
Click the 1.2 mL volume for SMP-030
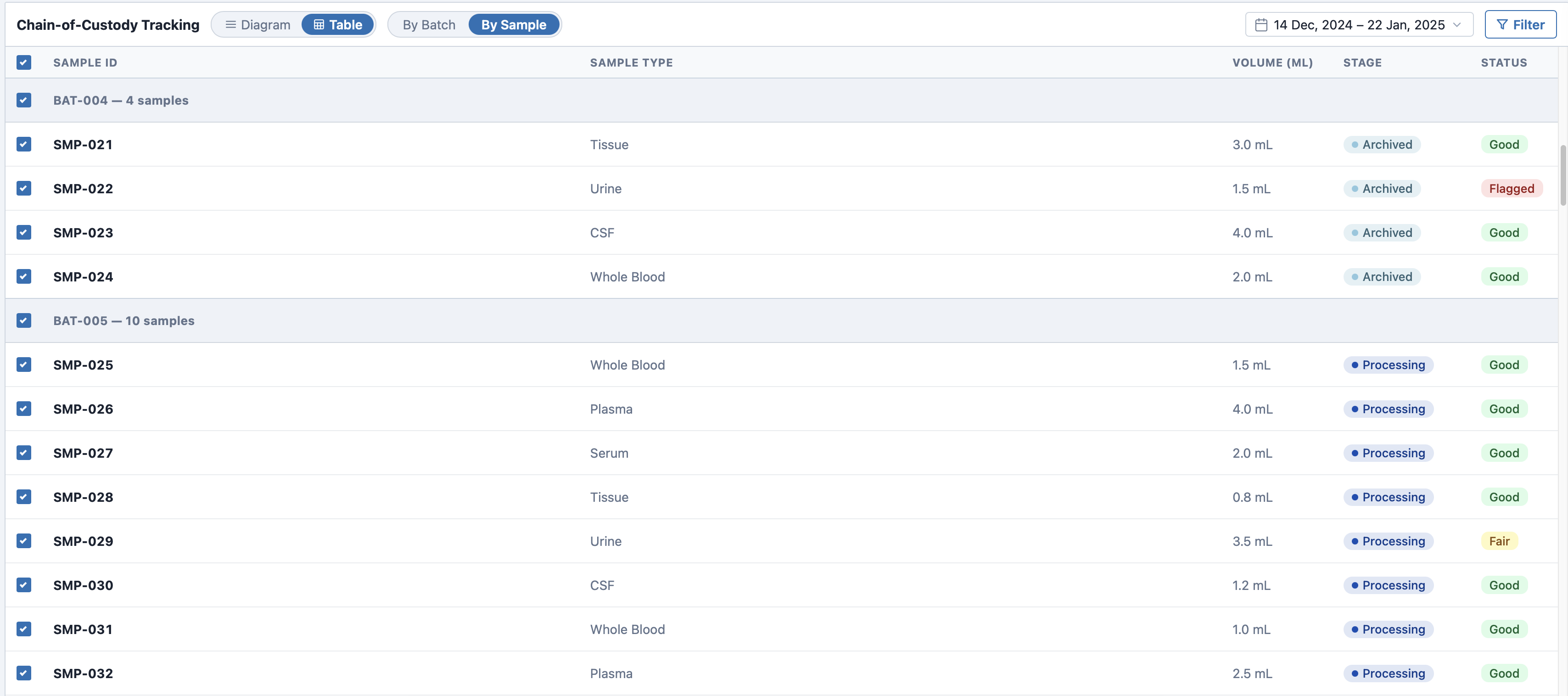pos(1251,585)
